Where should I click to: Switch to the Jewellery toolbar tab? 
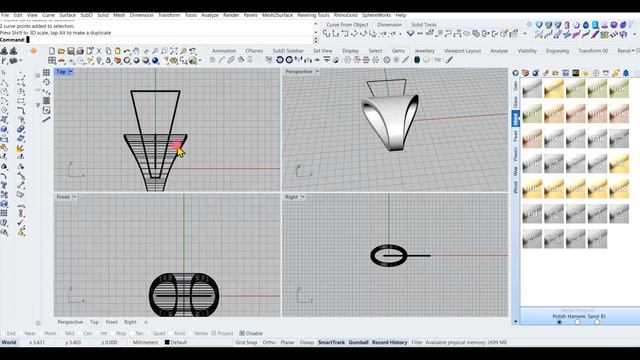pyautogui.click(x=424, y=51)
